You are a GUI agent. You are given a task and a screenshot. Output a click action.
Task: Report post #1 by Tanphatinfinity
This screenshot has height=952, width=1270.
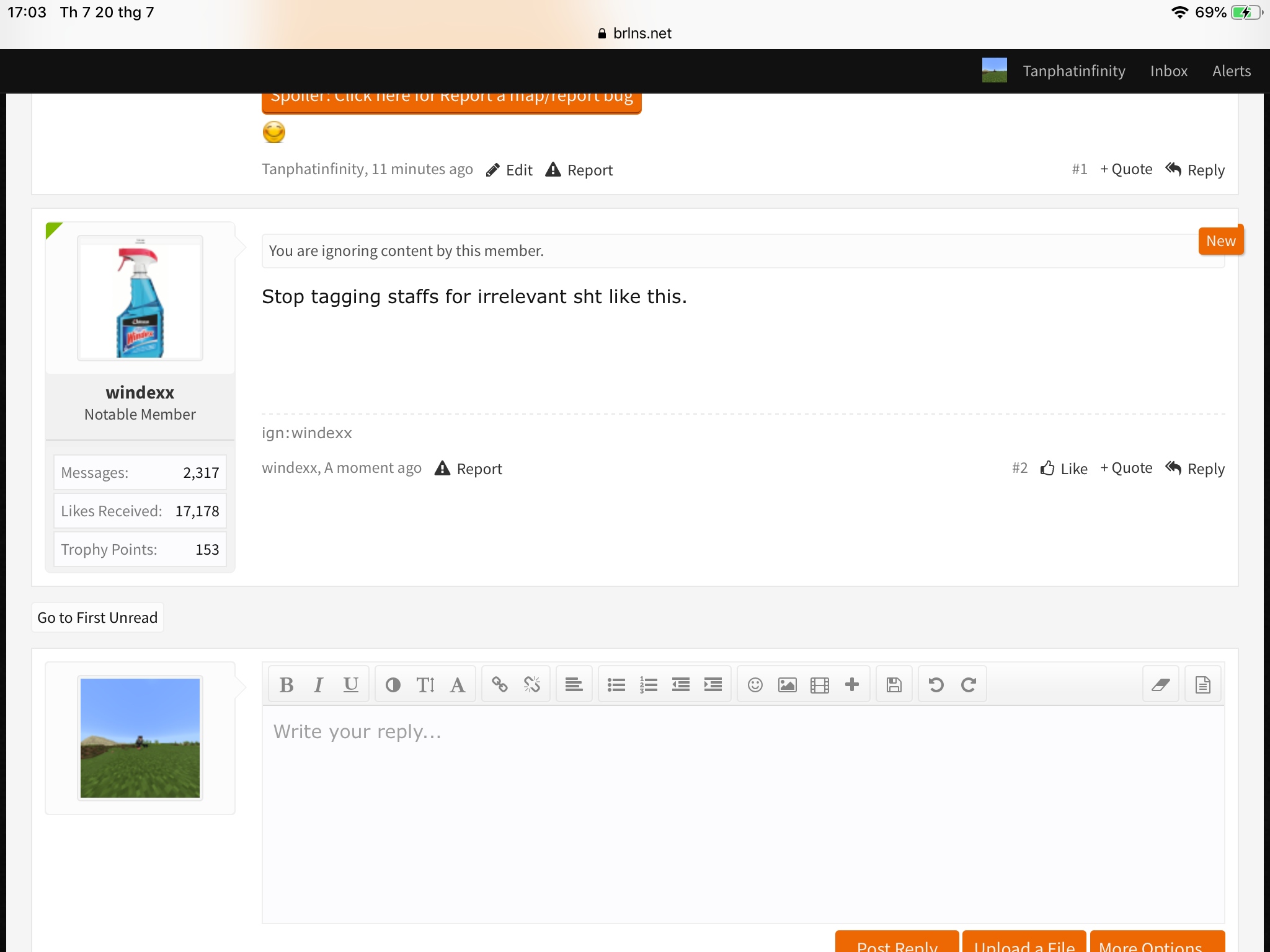tap(579, 170)
